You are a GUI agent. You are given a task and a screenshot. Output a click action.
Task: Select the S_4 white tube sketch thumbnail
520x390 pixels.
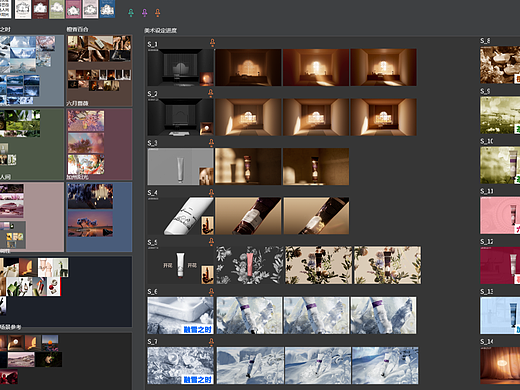[x=180, y=216]
